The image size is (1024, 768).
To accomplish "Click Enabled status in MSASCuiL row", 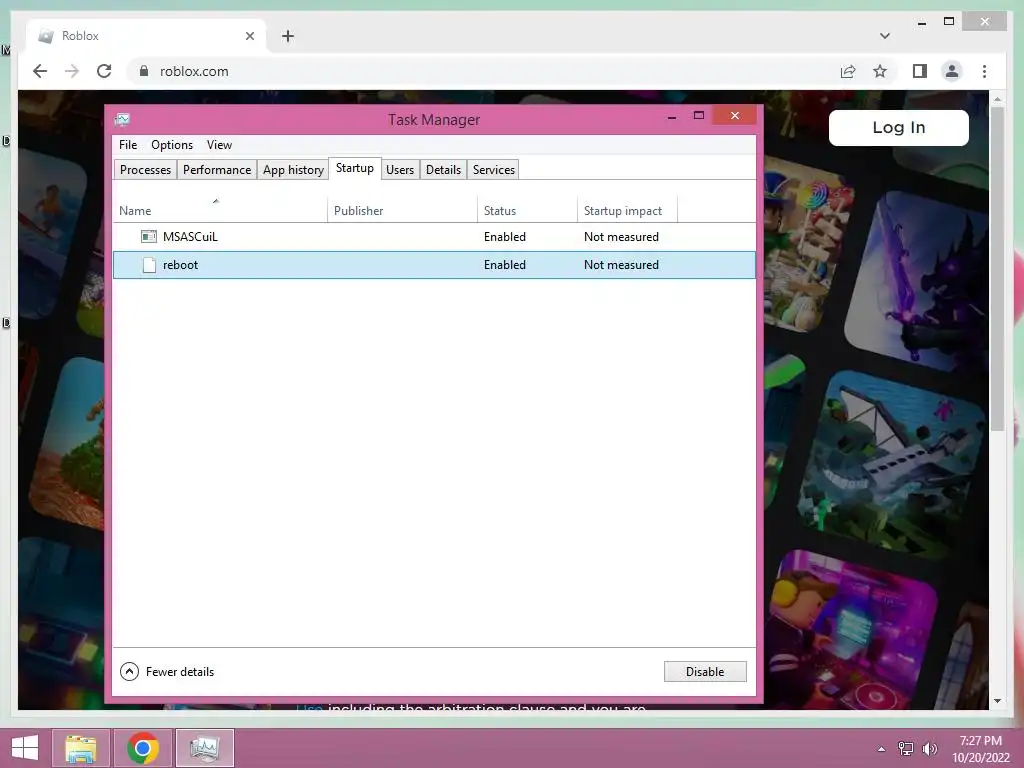I will pos(505,237).
